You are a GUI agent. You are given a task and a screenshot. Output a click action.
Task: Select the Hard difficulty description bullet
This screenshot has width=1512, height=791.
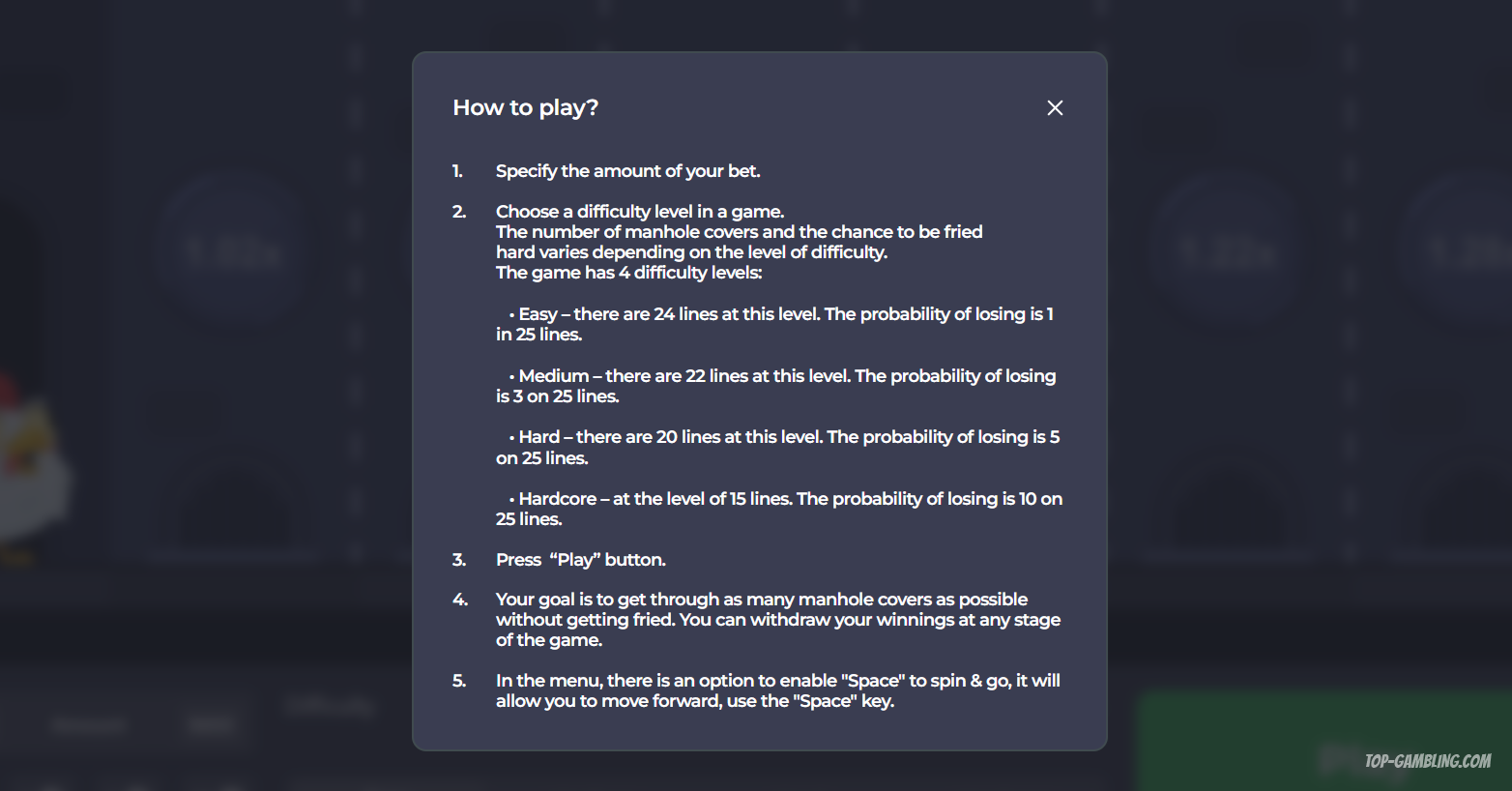click(773, 447)
